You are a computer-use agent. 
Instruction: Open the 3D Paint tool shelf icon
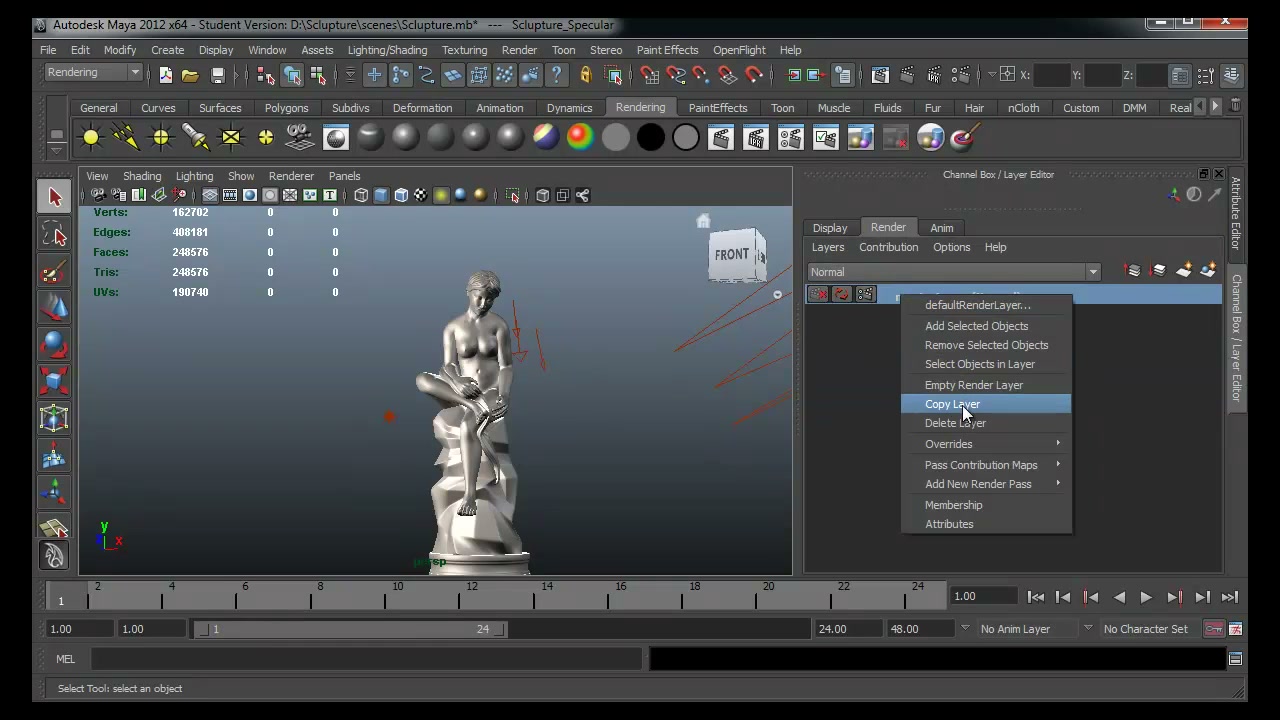pos(964,138)
